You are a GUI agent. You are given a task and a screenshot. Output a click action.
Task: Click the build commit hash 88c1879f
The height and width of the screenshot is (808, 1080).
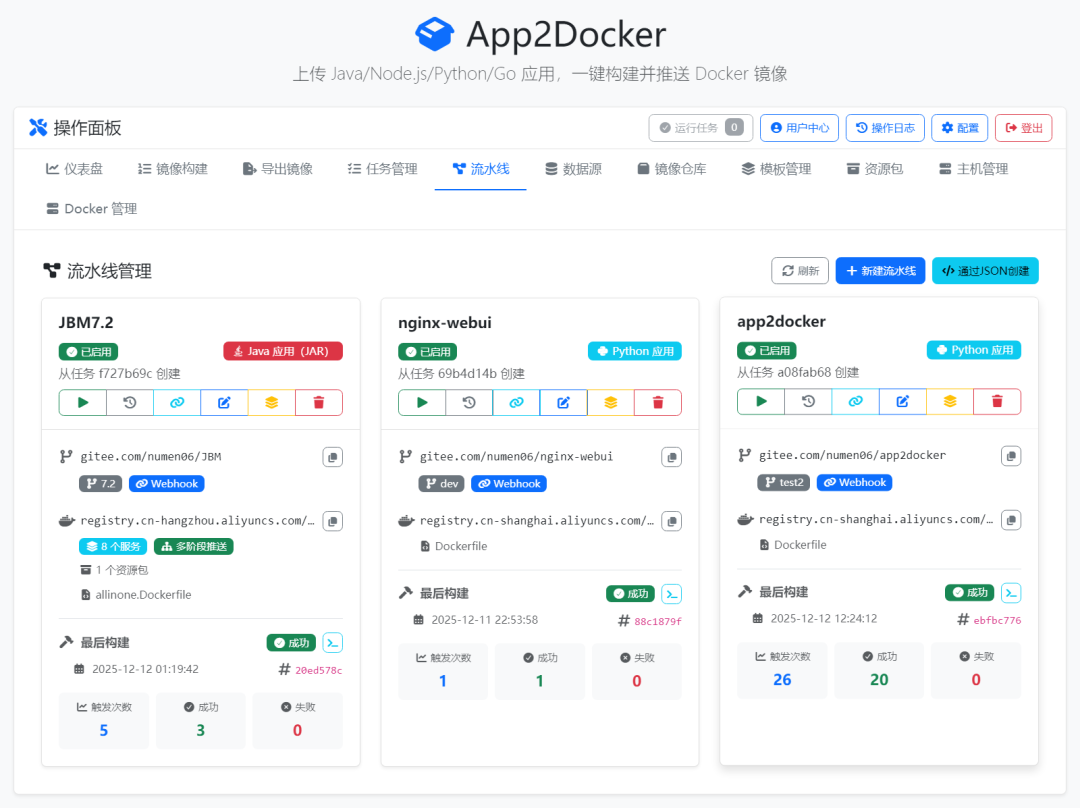click(x=657, y=621)
